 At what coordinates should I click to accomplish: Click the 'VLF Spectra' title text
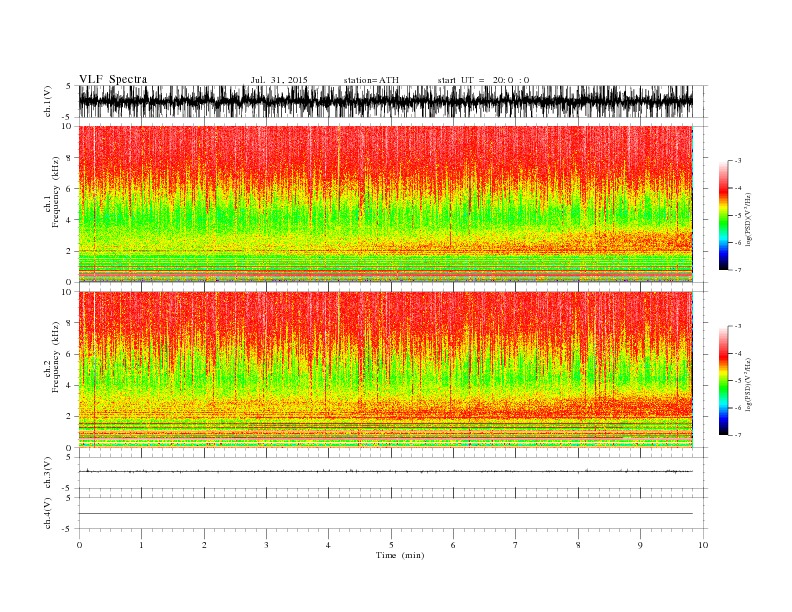113,79
